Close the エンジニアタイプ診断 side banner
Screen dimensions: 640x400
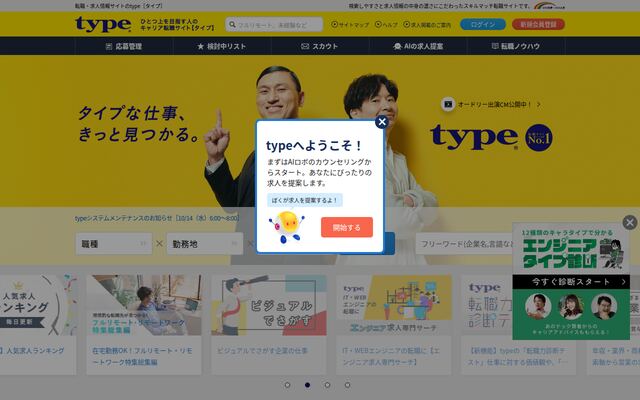tap(630, 222)
